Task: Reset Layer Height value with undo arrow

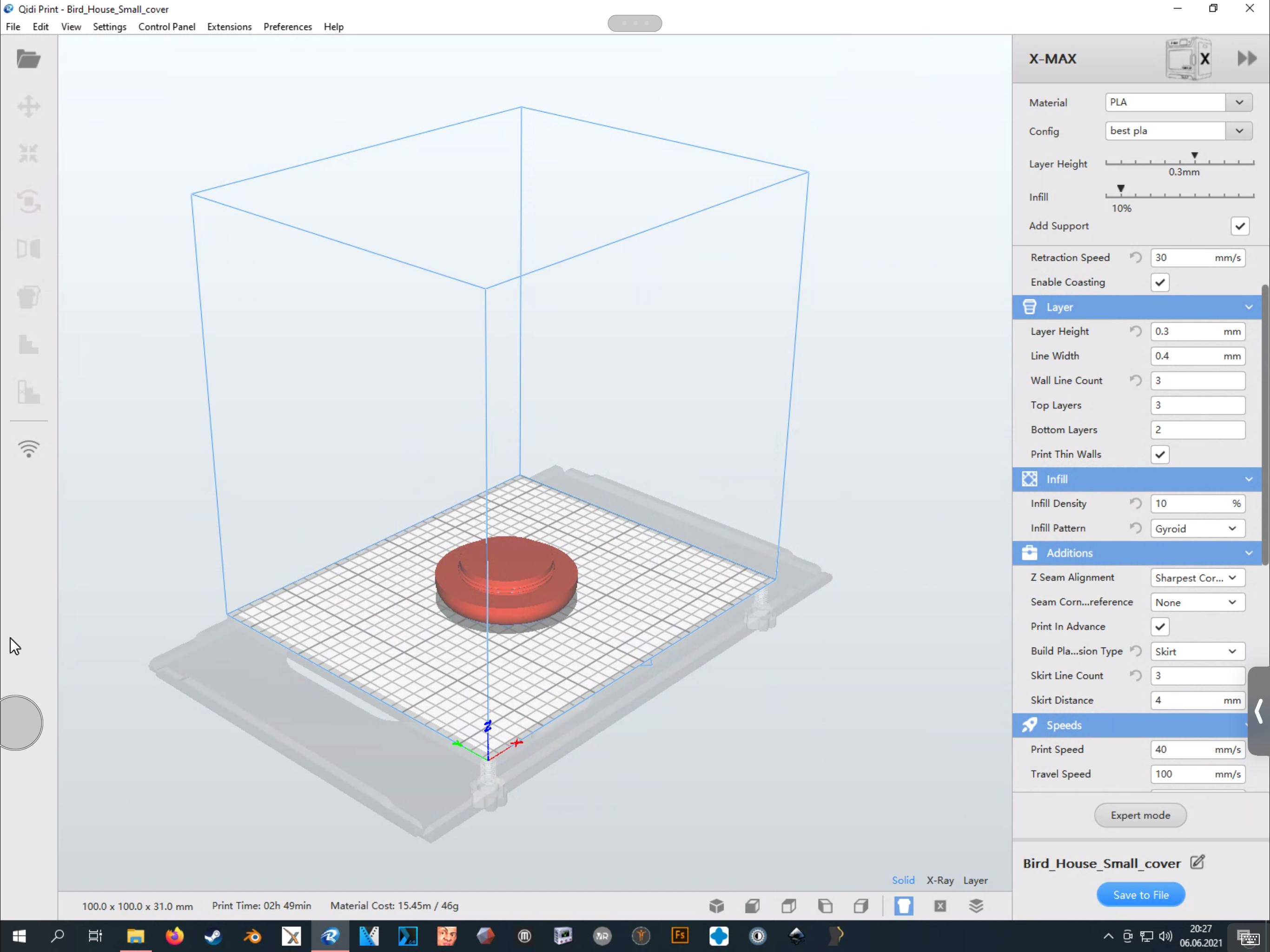Action: (1136, 331)
